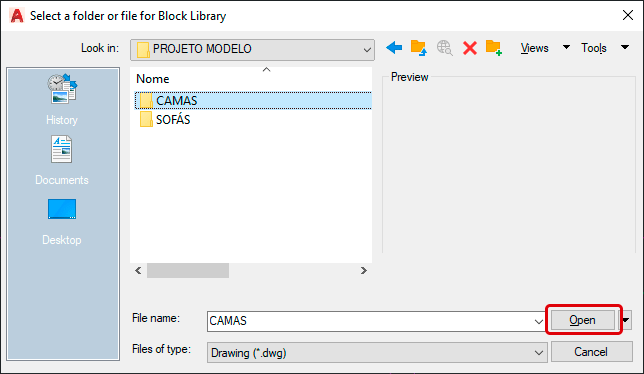
Task: Expand the Files of type dropdown
Action: (539, 353)
